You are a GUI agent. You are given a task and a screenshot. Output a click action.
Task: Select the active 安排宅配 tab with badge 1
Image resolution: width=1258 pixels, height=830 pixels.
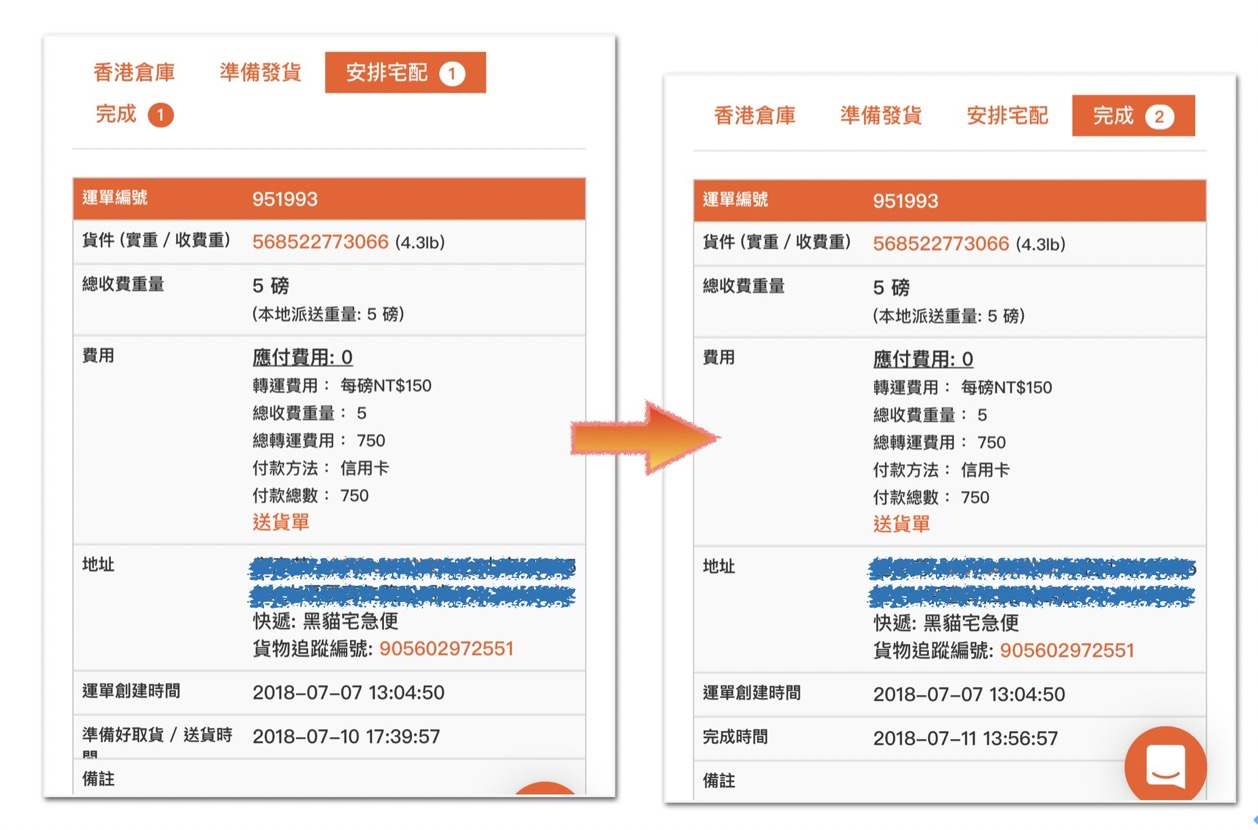coord(405,73)
